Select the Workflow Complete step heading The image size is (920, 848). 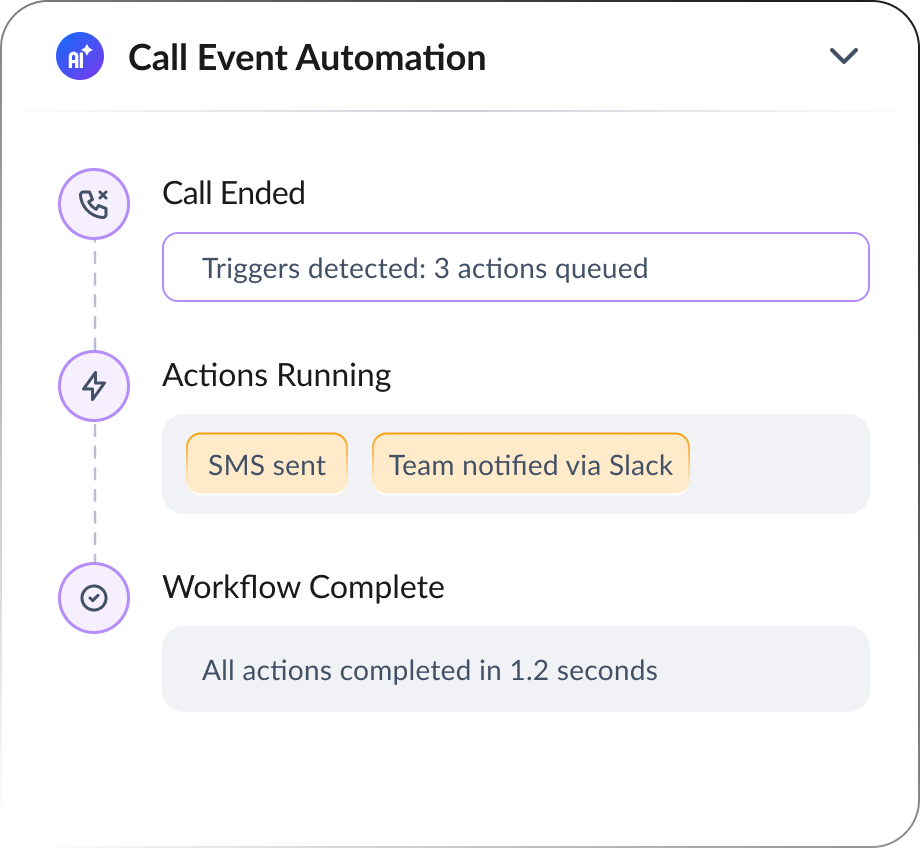(x=303, y=587)
